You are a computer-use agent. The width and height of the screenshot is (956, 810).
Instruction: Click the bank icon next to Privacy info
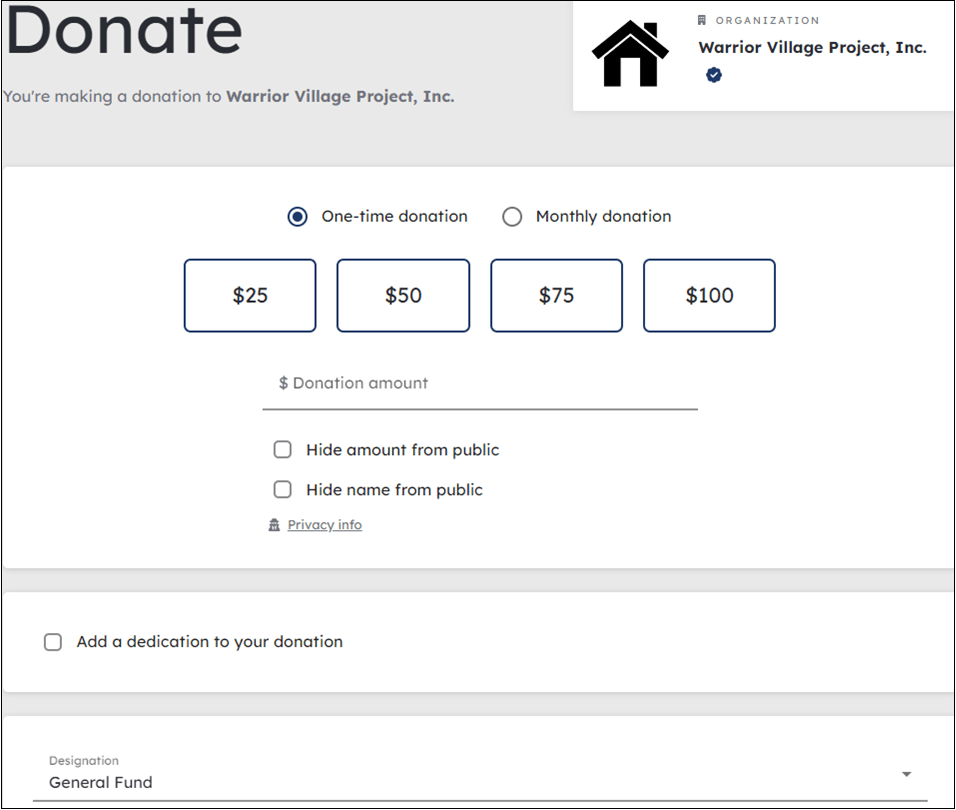pyautogui.click(x=274, y=524)
